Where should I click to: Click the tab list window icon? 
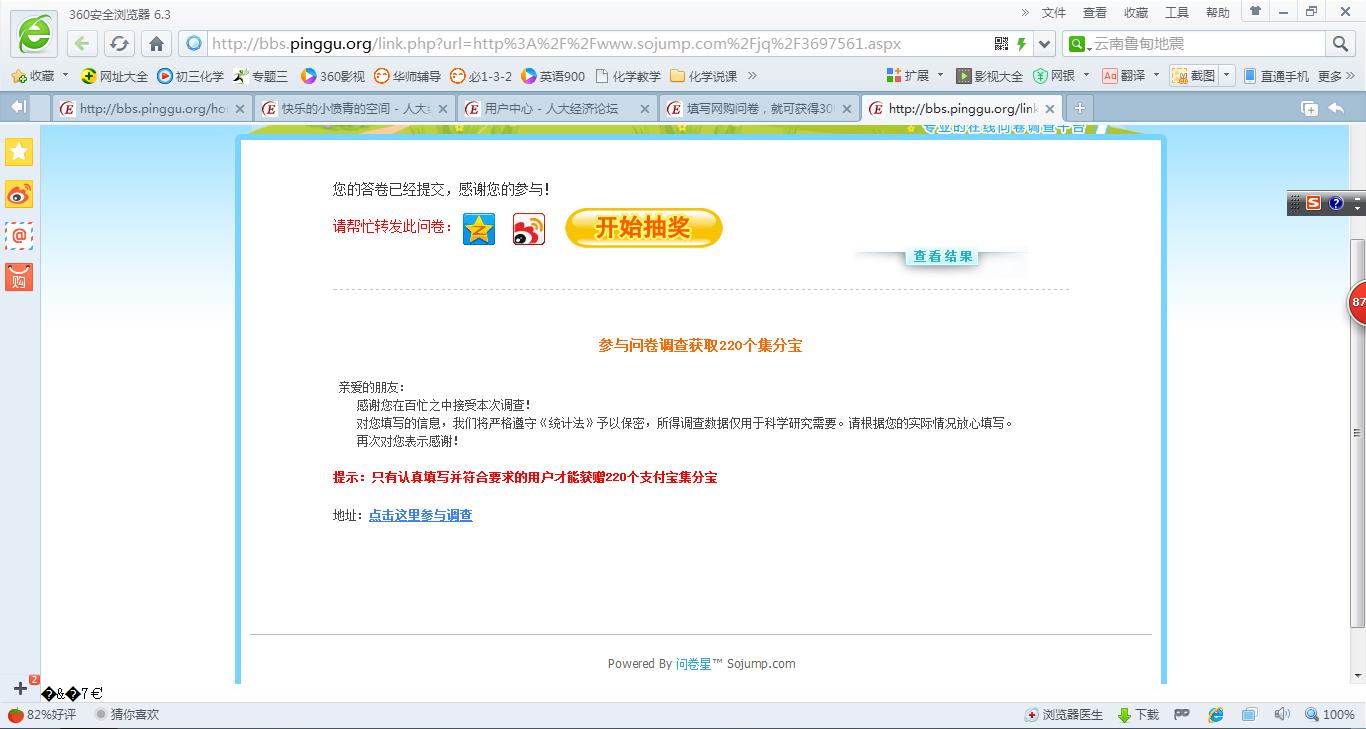click(x=1309, y=108)
